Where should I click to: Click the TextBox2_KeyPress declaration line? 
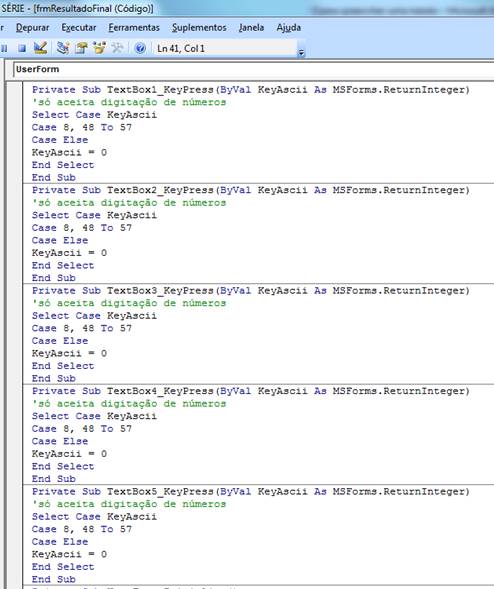(x=251, y=190)
